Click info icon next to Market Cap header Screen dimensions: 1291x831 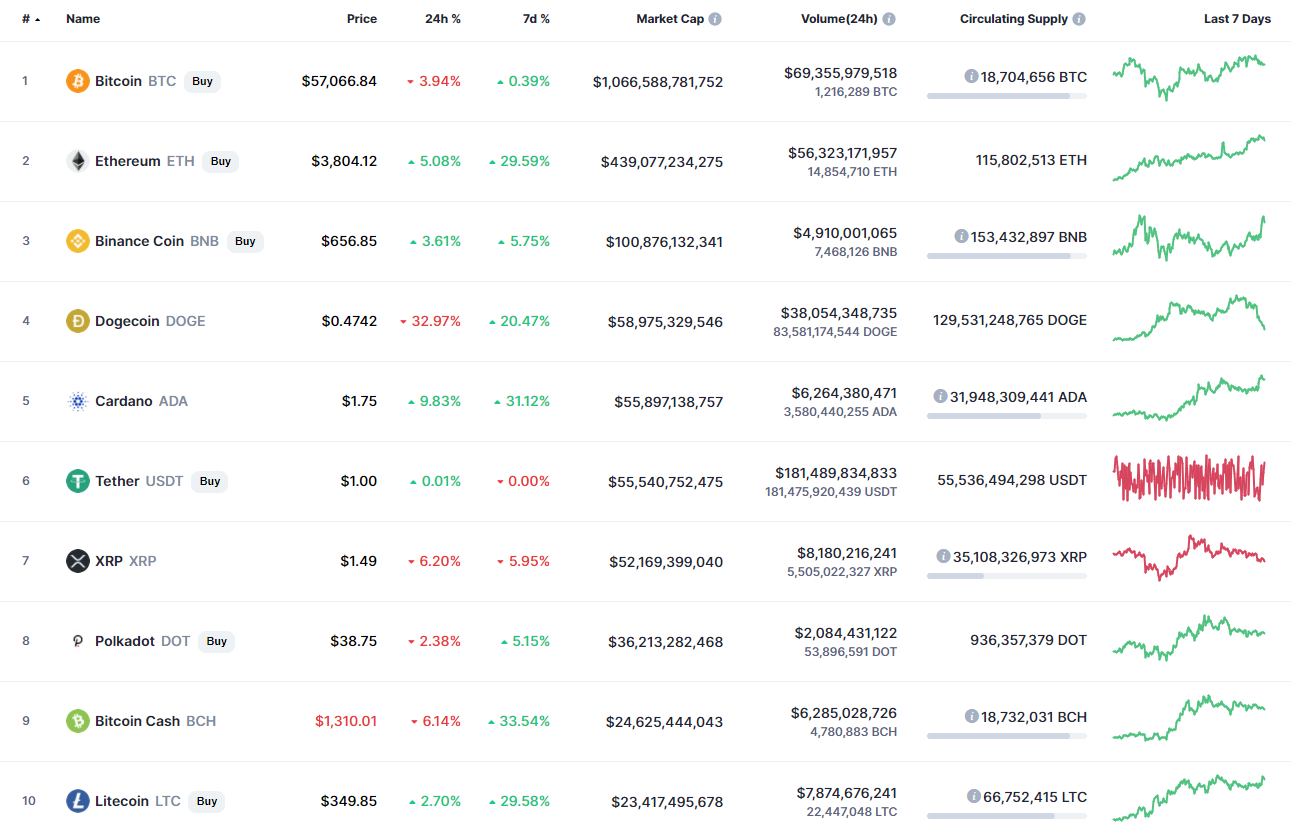point(715,19)
